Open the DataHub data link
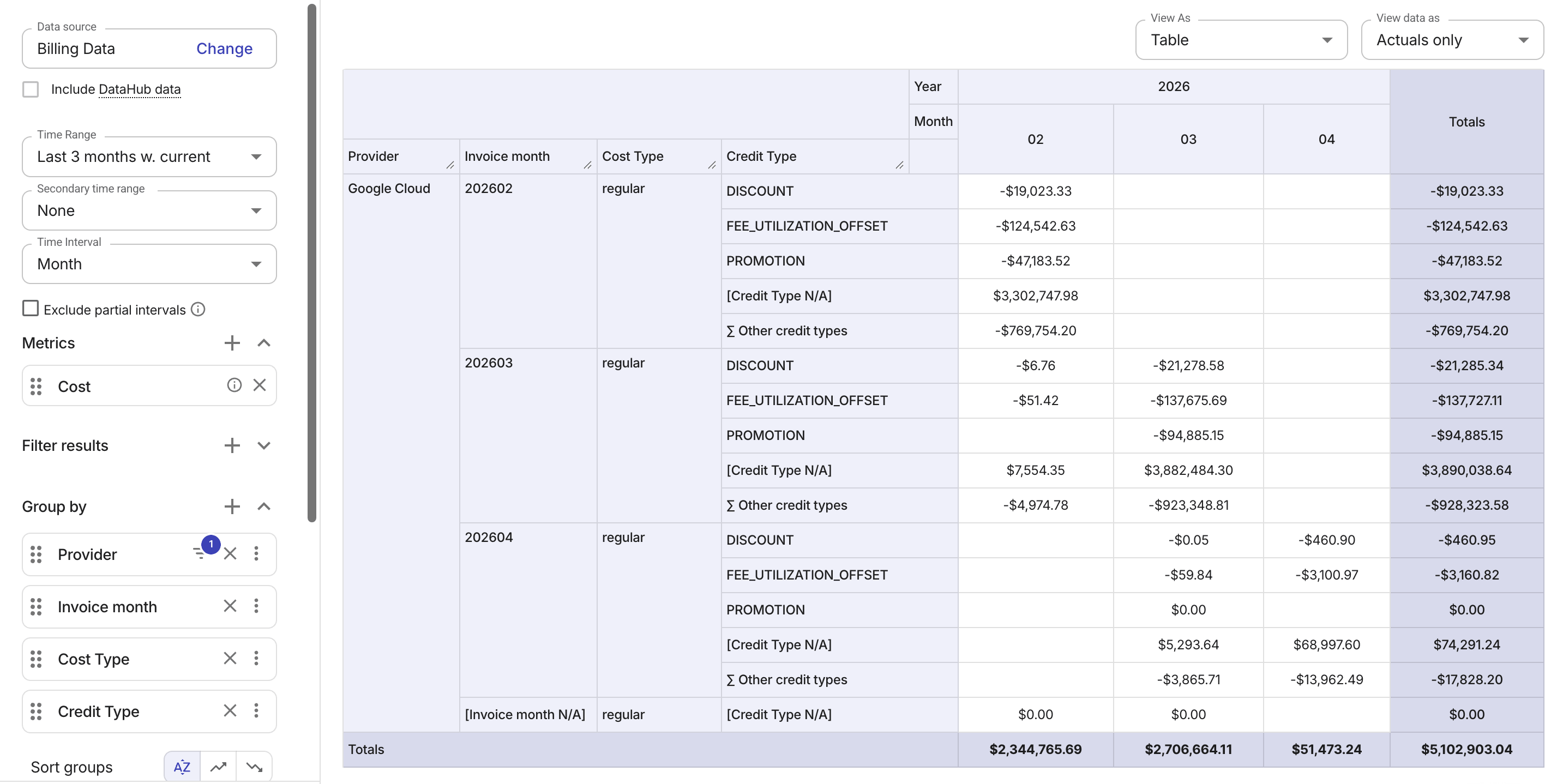Image resolution: width=1563 pixels, height=784 pixels. 139,88
